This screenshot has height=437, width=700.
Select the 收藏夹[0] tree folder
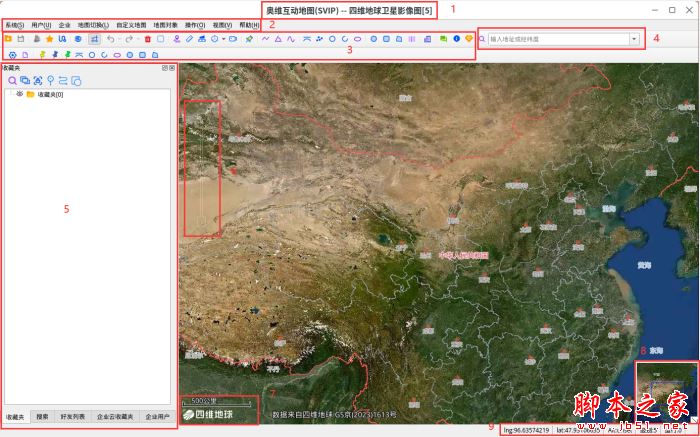point(50,95)
